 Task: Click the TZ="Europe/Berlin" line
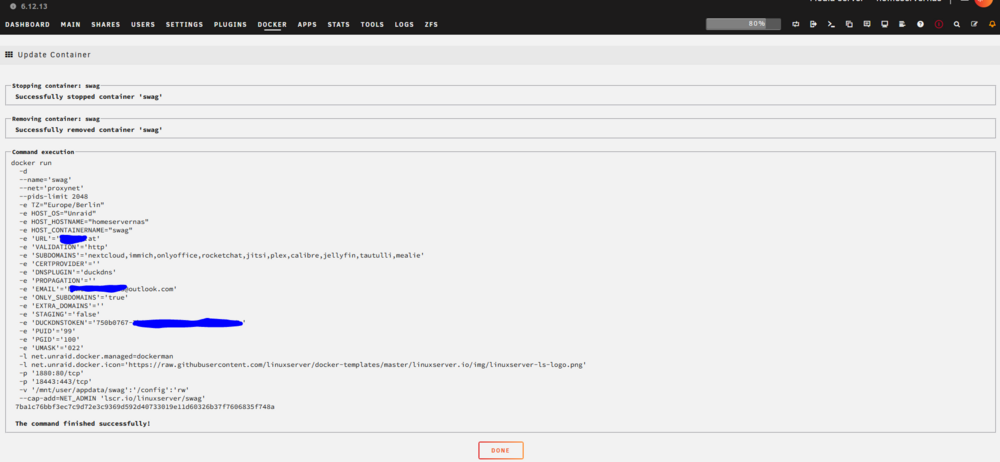point(62,205)
